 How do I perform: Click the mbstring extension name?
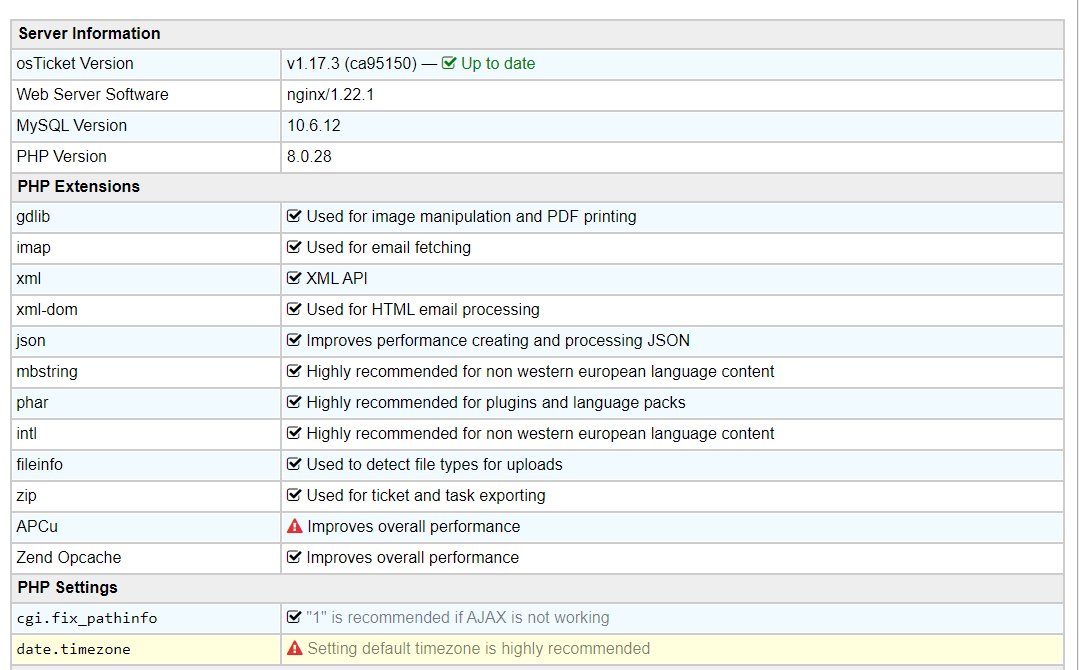pos(47,371)
